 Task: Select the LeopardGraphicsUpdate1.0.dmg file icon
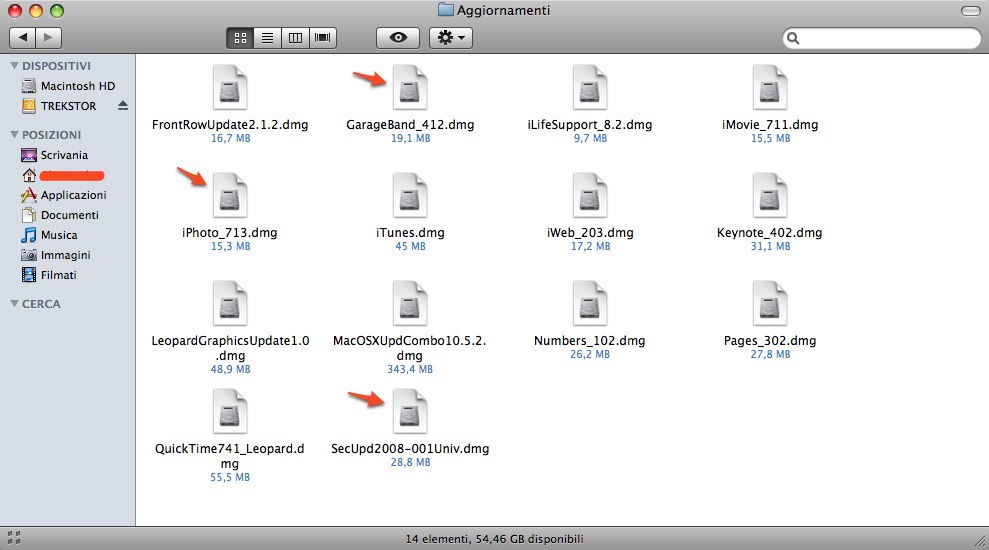[x=230, y=303]
